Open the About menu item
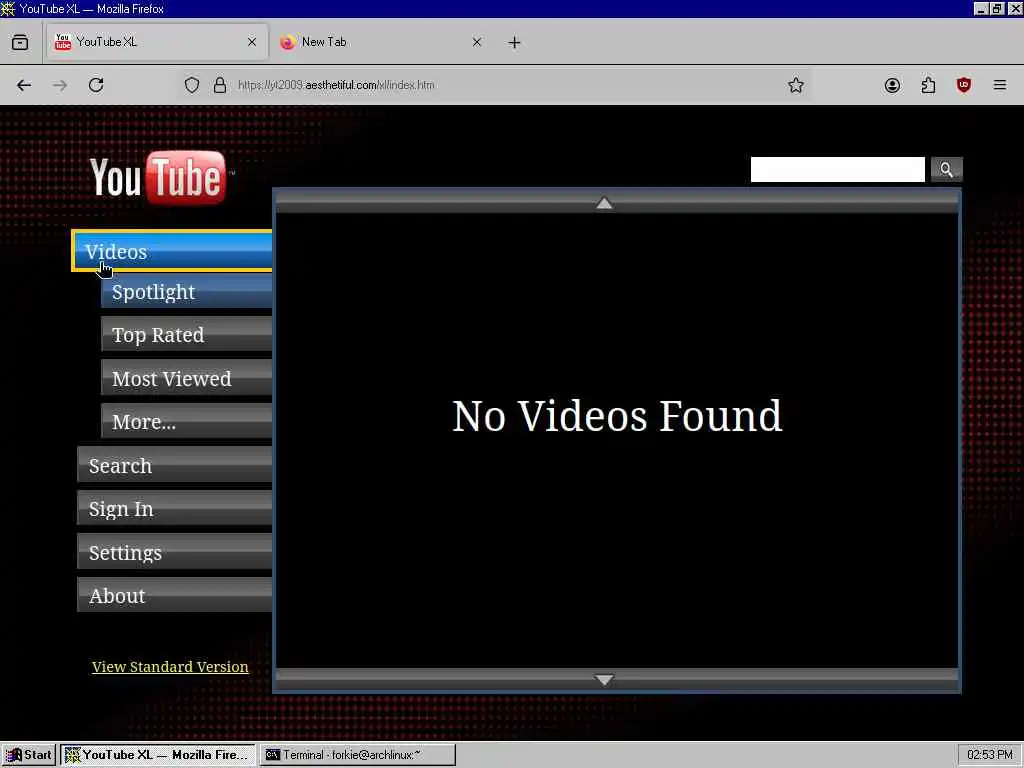Viewport: 1024px width, 768px height. click(175, 595)
